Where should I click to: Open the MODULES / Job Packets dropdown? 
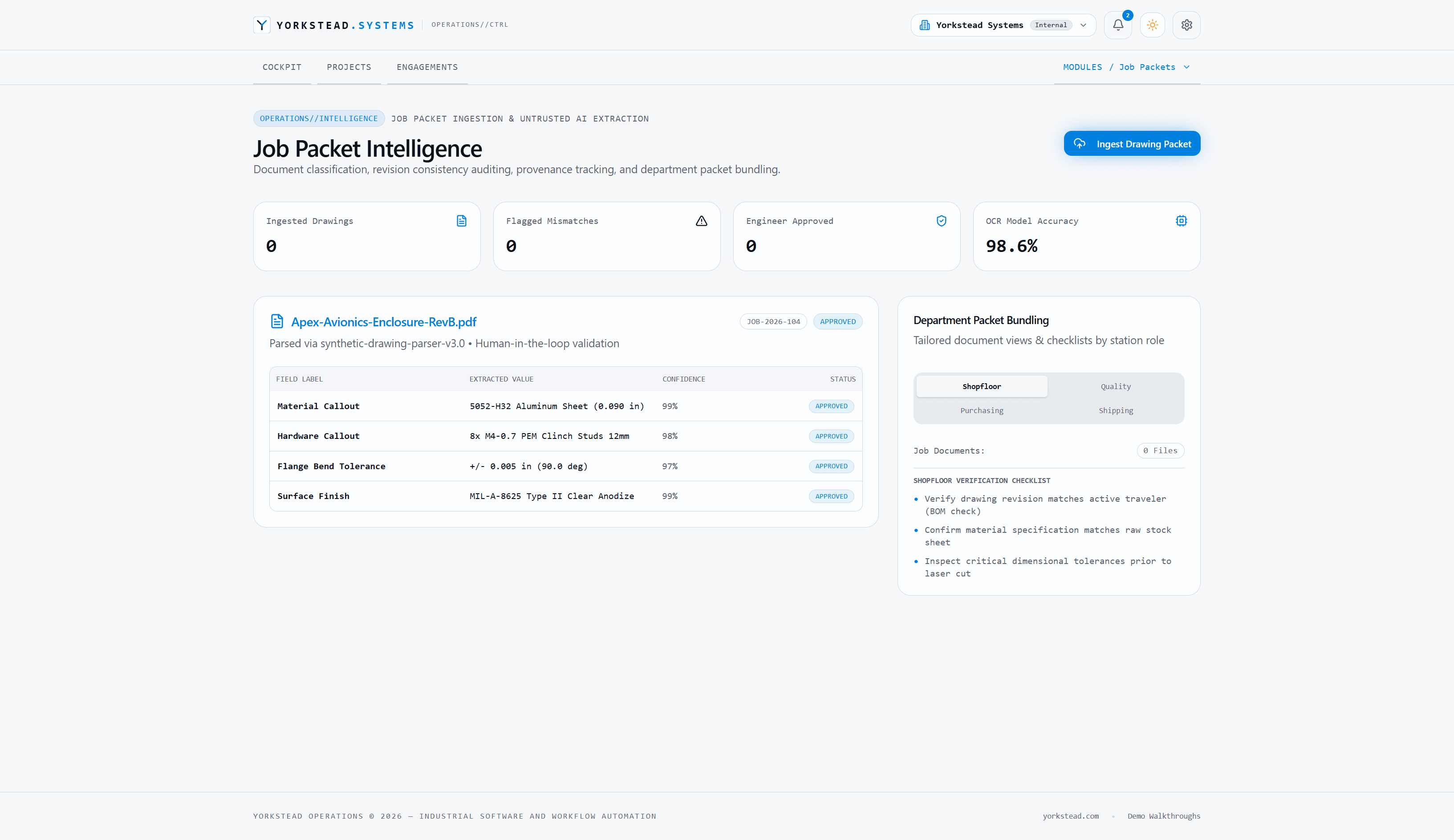coord(1127,67)
